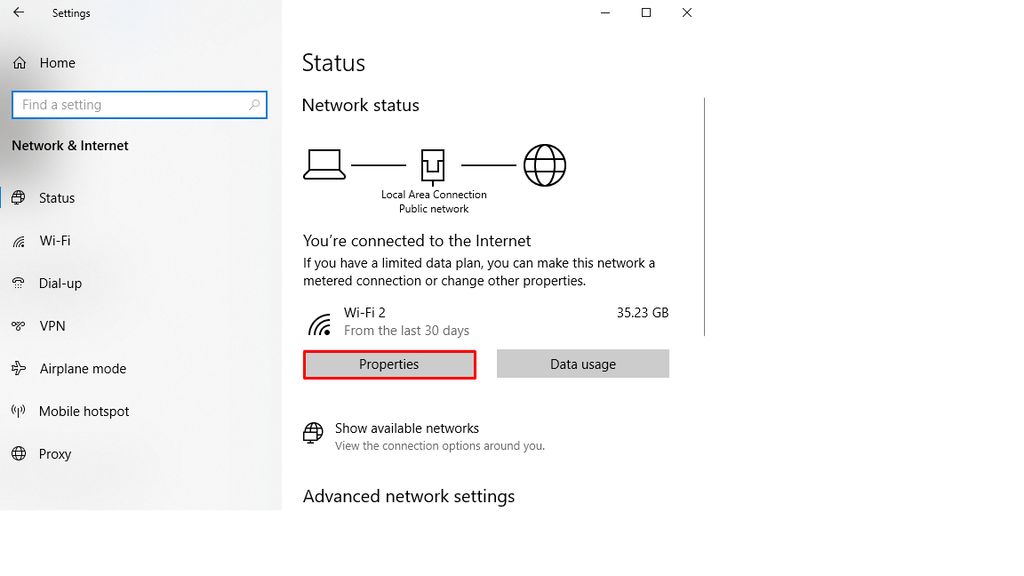Click the Local Area Connection router icon
The width and height of the screenshot is (1024, 576).
pyautogui.click(x=434, y=164)
